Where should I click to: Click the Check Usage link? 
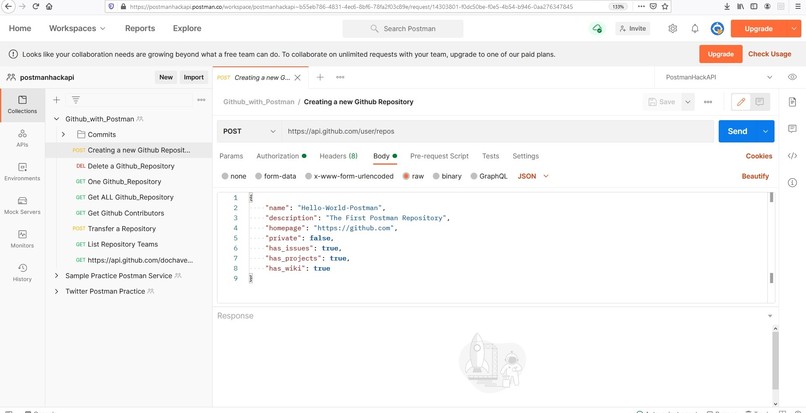[770, 53]
